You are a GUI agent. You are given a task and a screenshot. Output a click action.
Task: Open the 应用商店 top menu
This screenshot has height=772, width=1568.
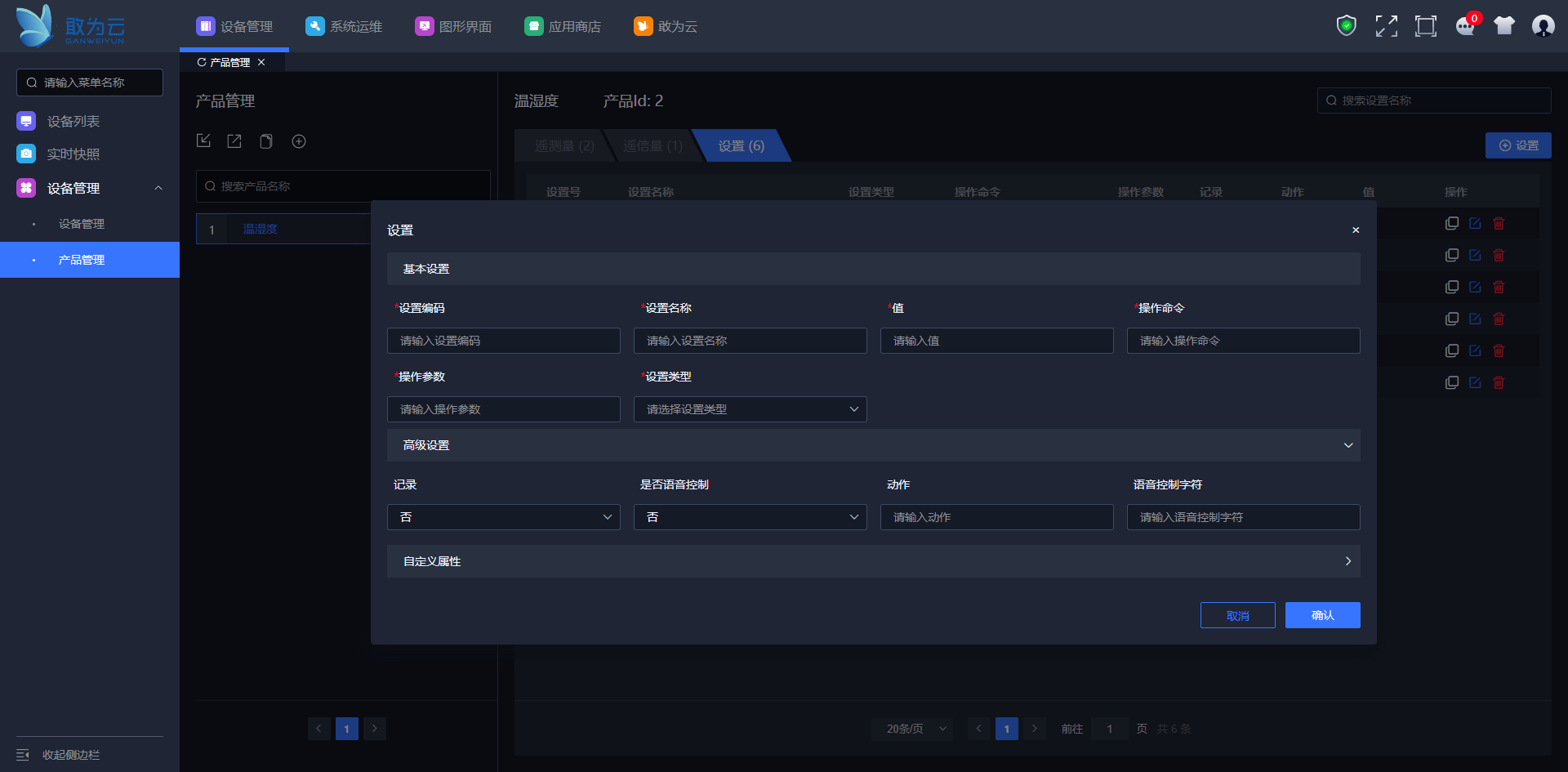click(x=563, y=26)
